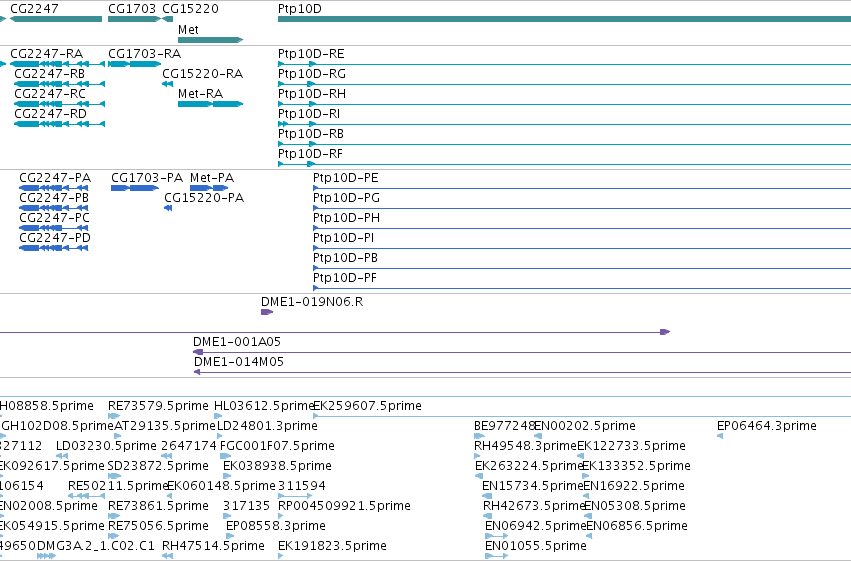851x561 pixels.
Task: Select the AT29135.5prime EST
Action: (x=118, y=436)
